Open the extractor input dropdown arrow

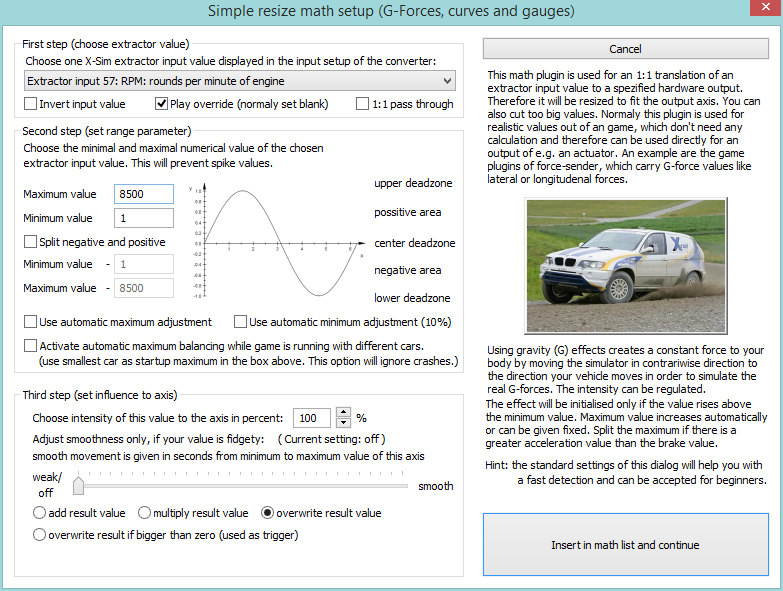click(x=447, y=81)
